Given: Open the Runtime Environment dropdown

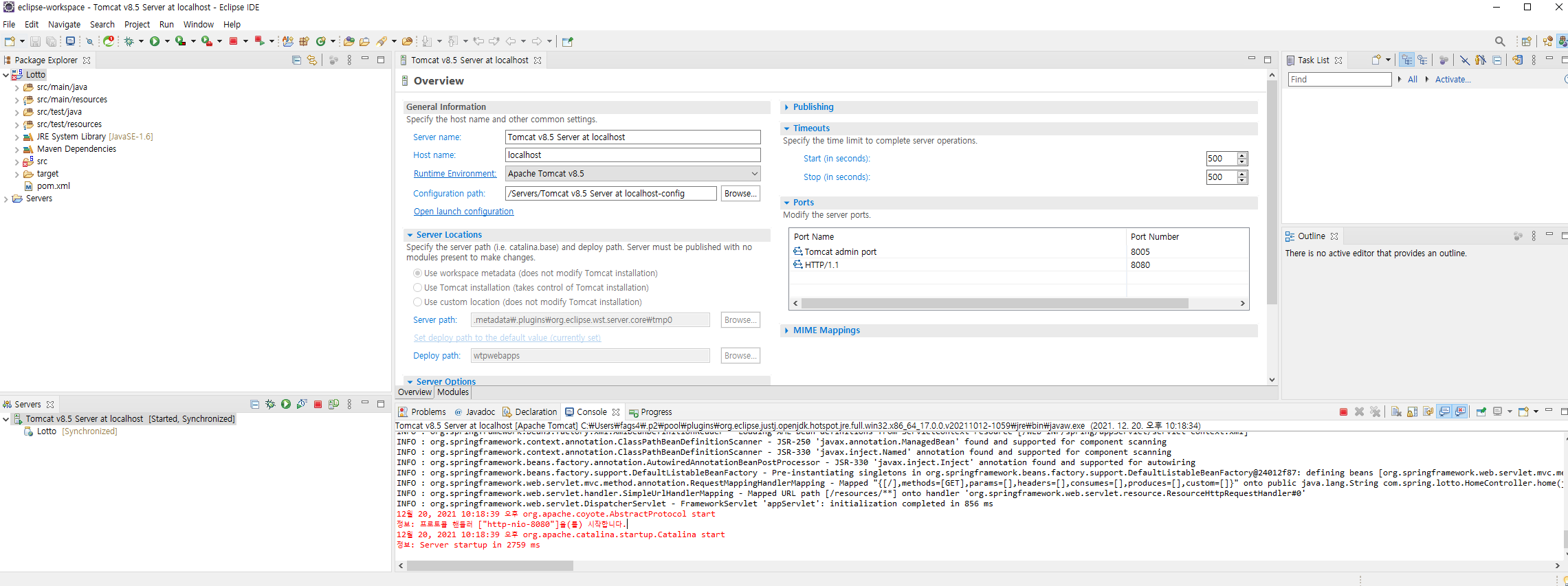Looking at the screenshot, I should coord(632,174).
